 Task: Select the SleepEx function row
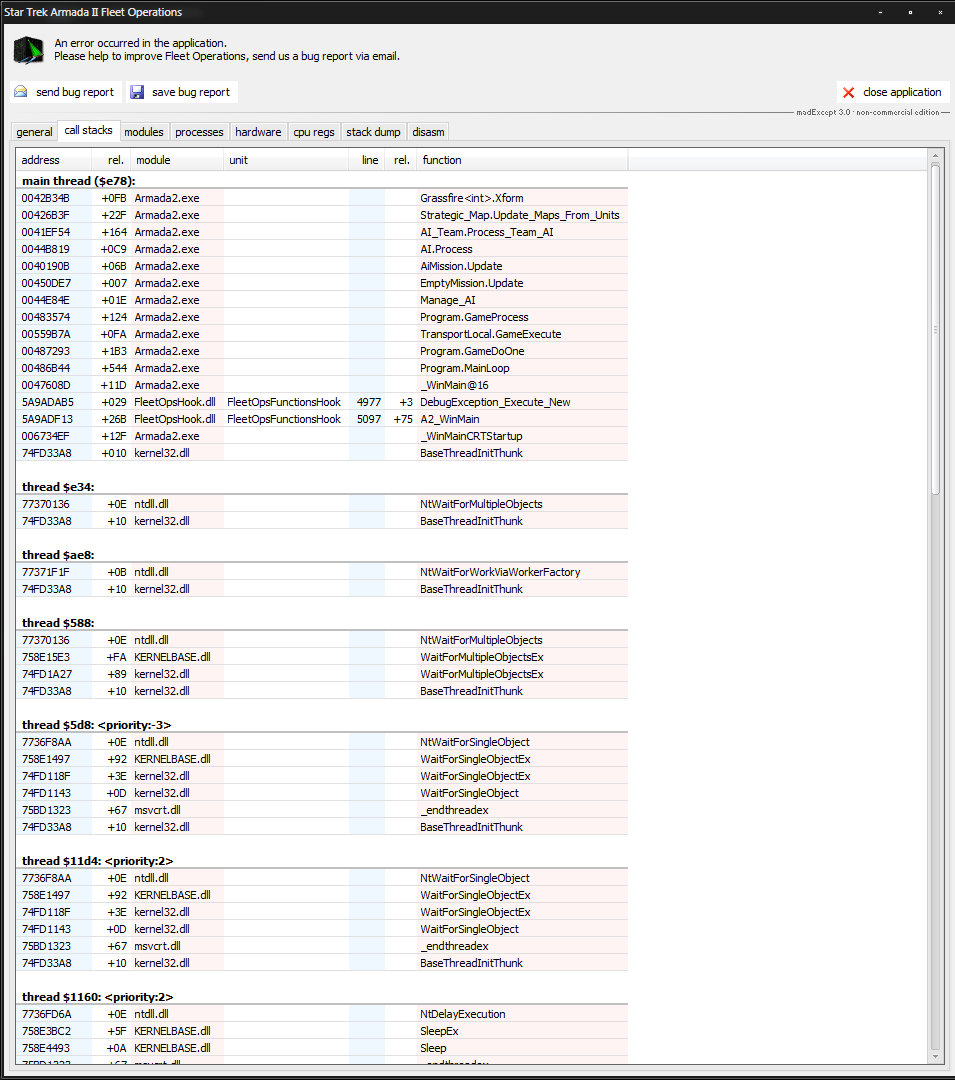322,1031
